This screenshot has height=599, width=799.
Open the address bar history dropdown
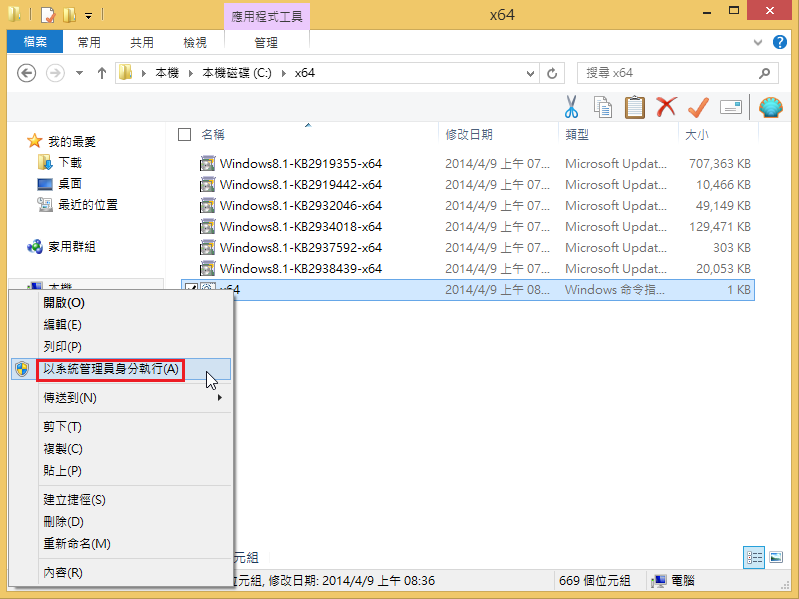[x=528, y=73]
